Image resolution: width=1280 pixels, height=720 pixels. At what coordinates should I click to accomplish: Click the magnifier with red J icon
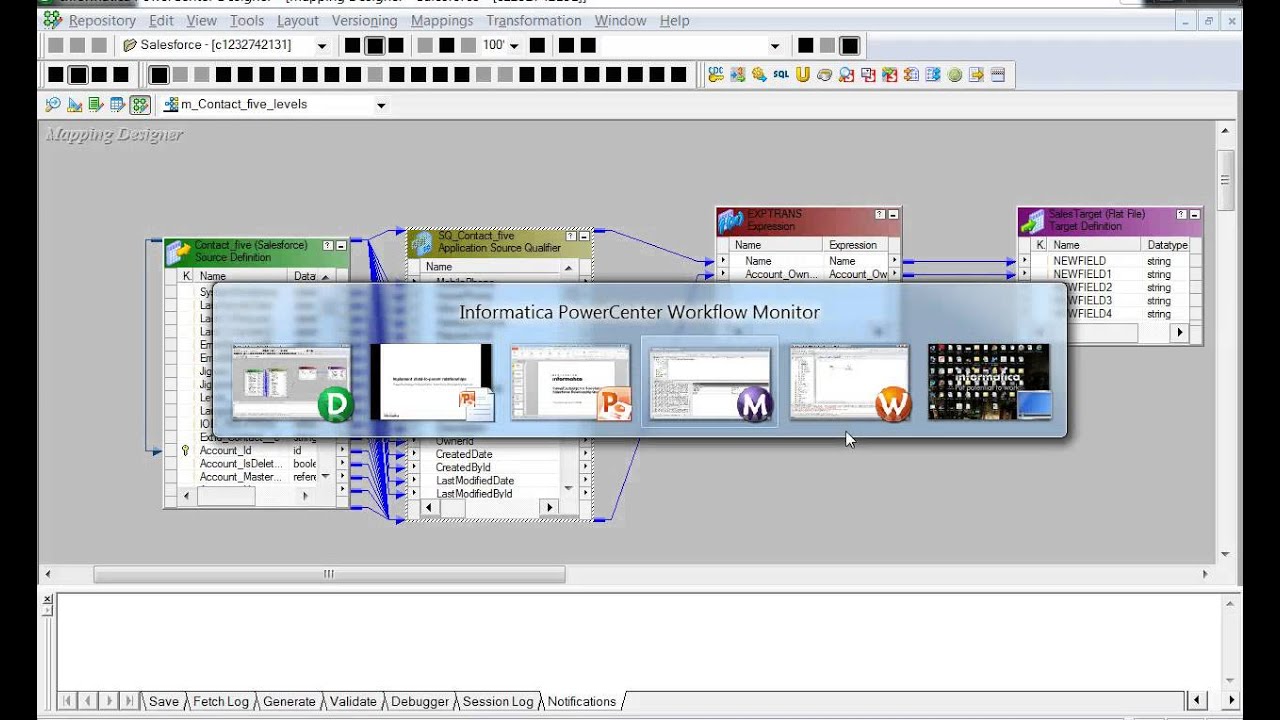pos(846,74)
